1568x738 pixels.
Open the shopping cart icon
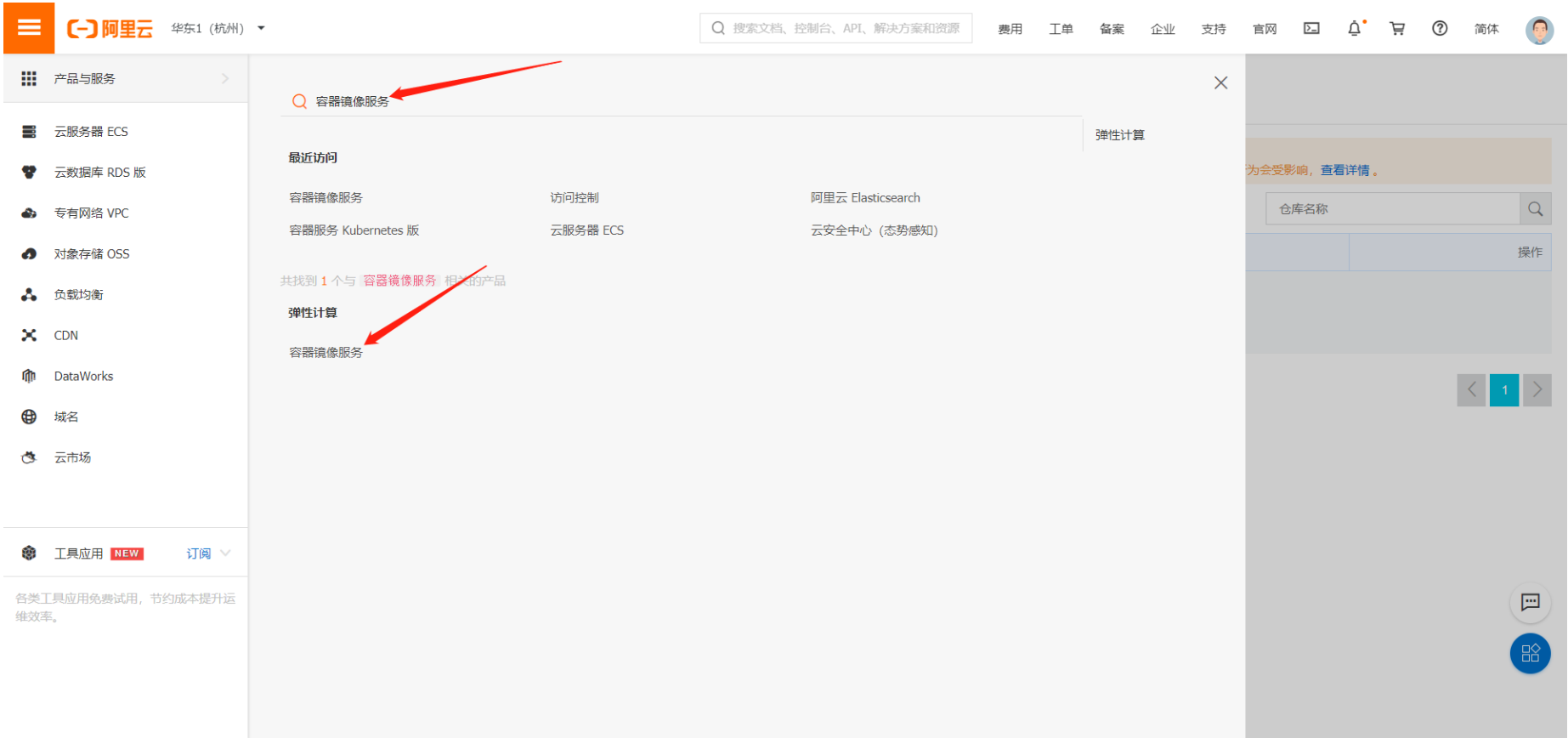[1397, 28]
